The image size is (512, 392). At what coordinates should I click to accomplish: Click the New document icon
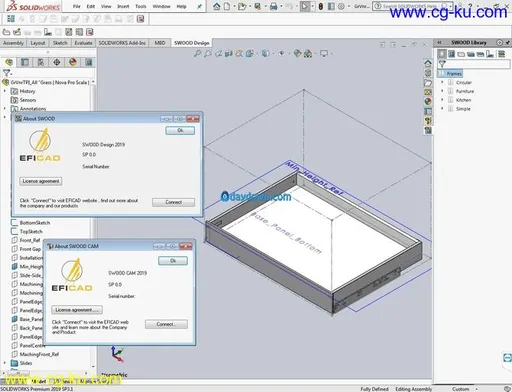[x=227, y=6]
